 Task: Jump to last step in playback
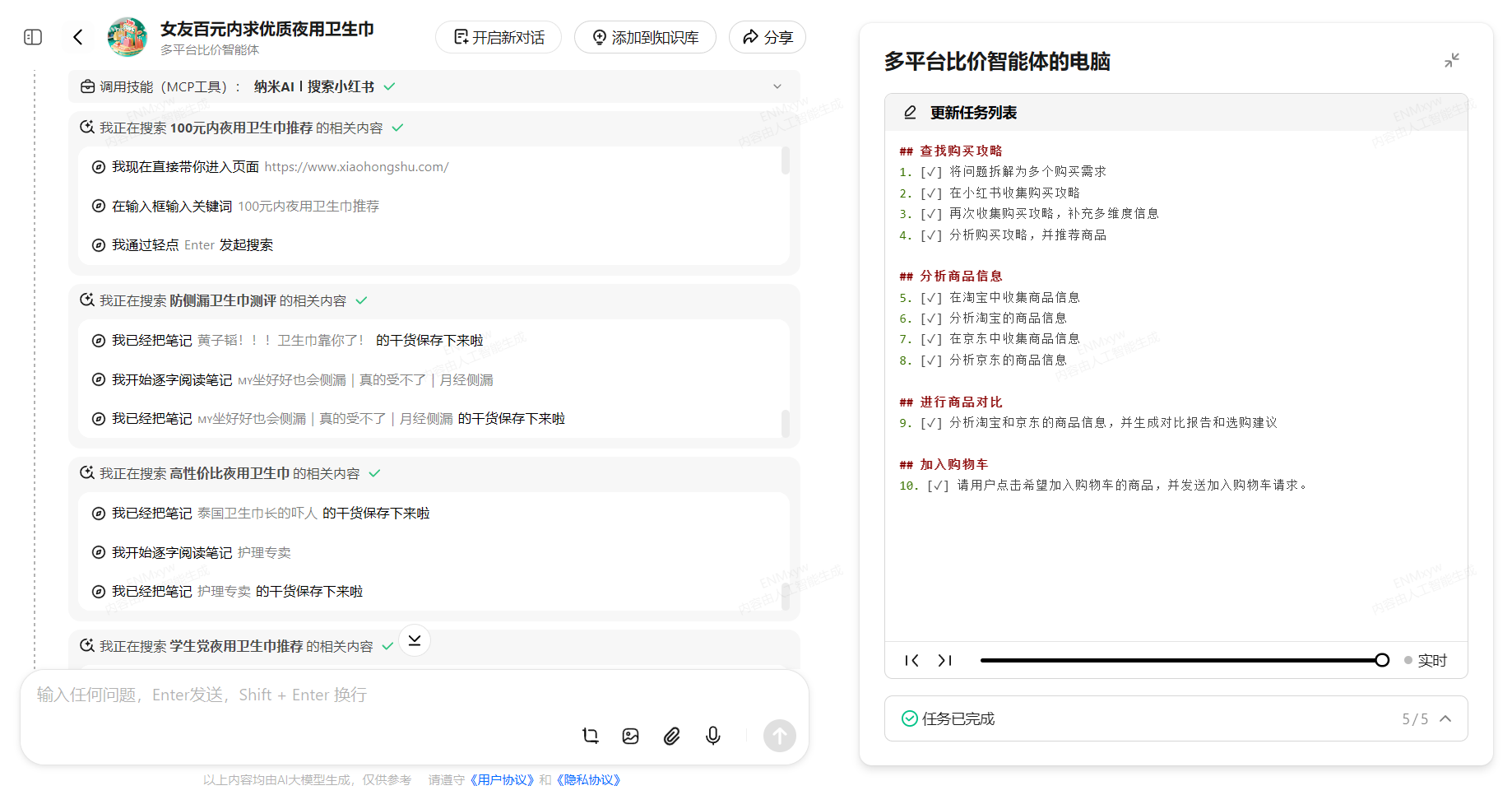[944, 660]
